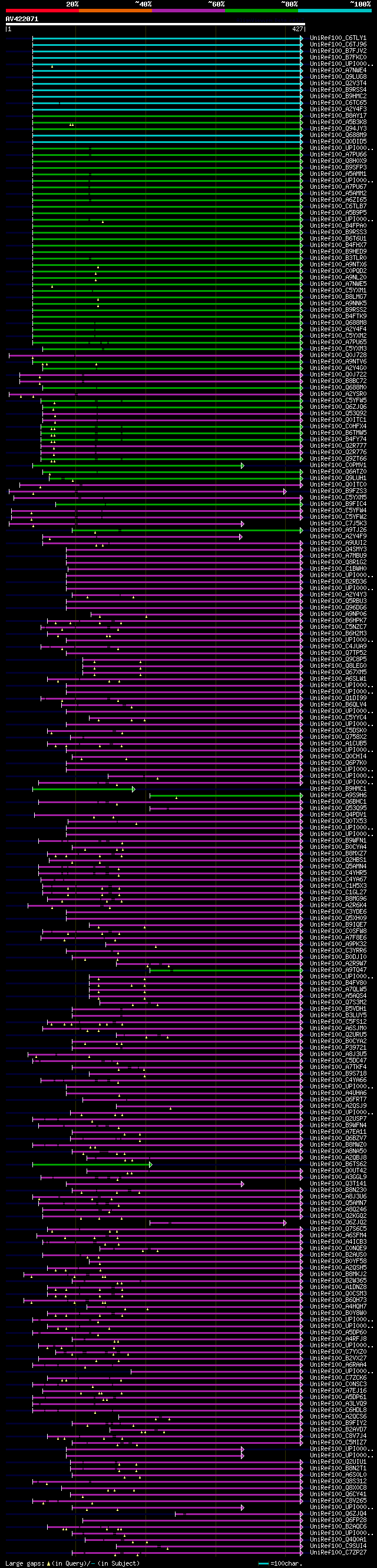The image size is (377, 1568).
Task: Select the UniRef100_A5B9P5 label
Action: coord(338,213)
